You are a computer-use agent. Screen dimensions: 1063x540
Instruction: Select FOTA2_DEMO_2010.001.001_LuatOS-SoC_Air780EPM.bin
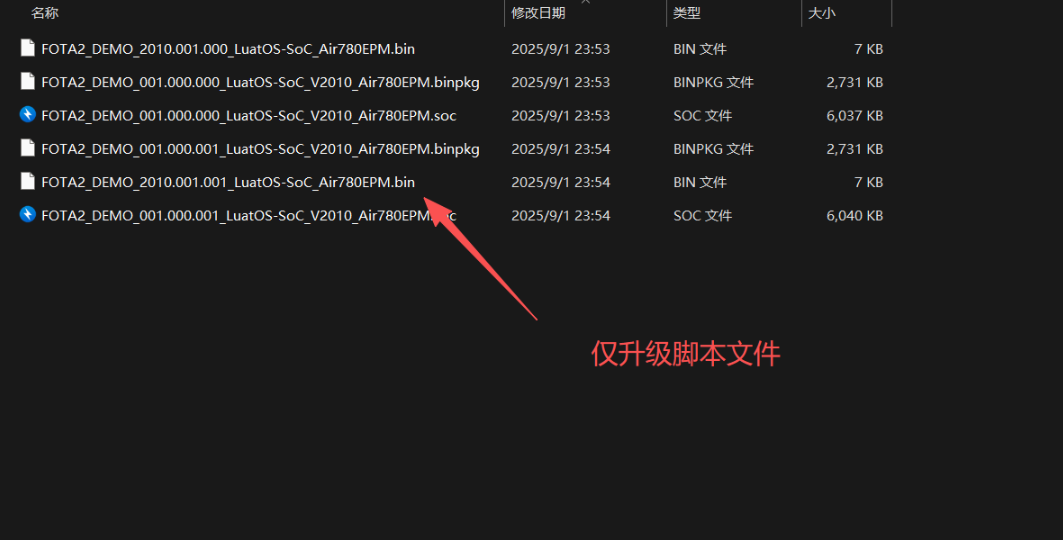228,182
